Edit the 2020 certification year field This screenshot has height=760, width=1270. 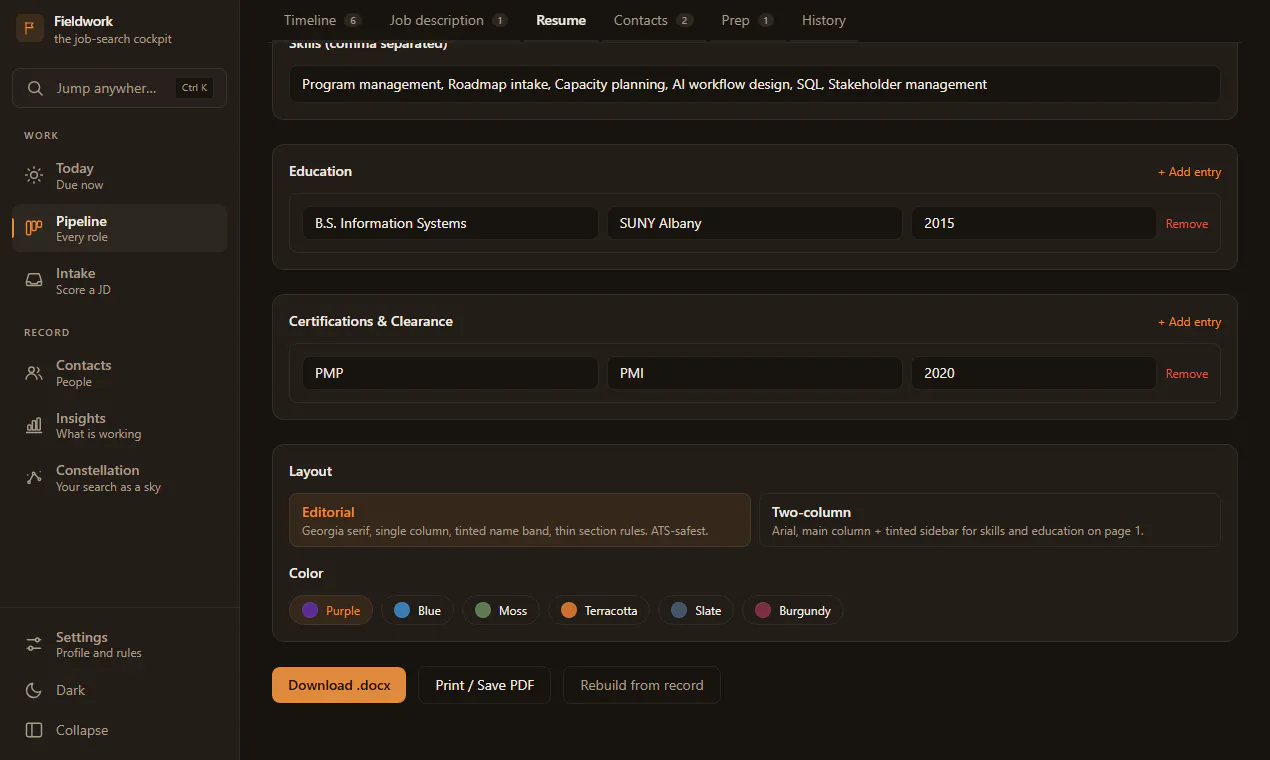point(1034,373)
